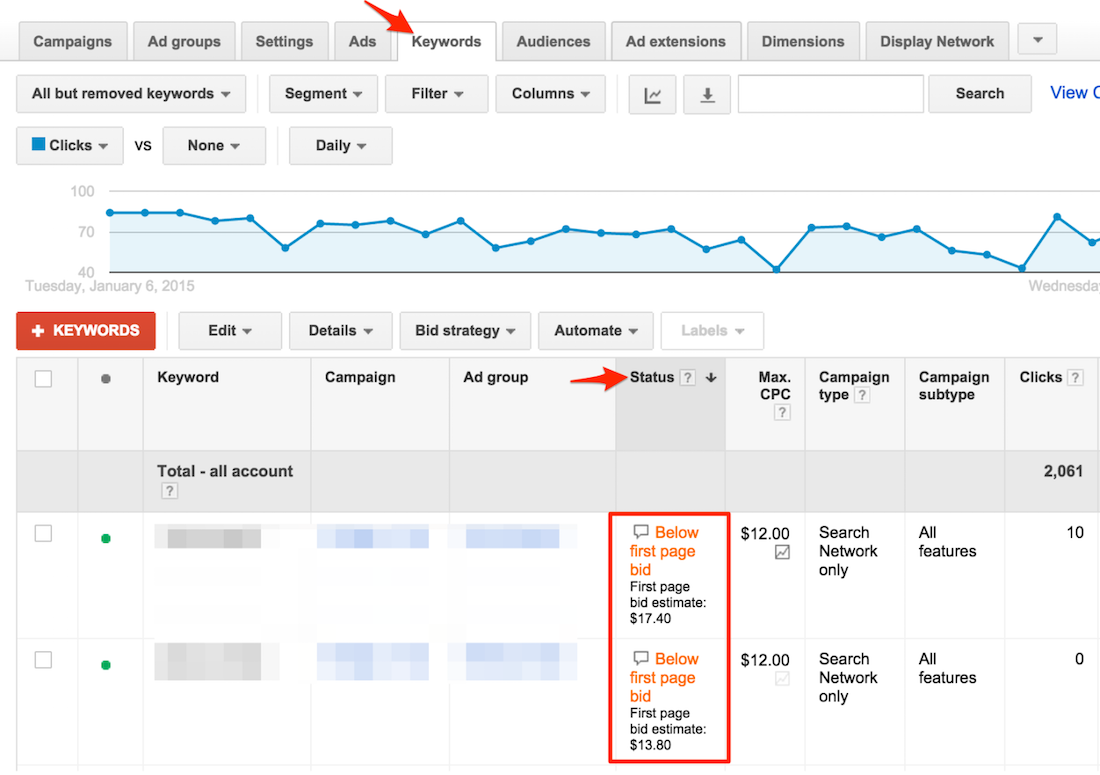The height and width of the screenshot is (775, 1100).
Task: Open the Segment dropdown
Action: click(x=323, y=93)
